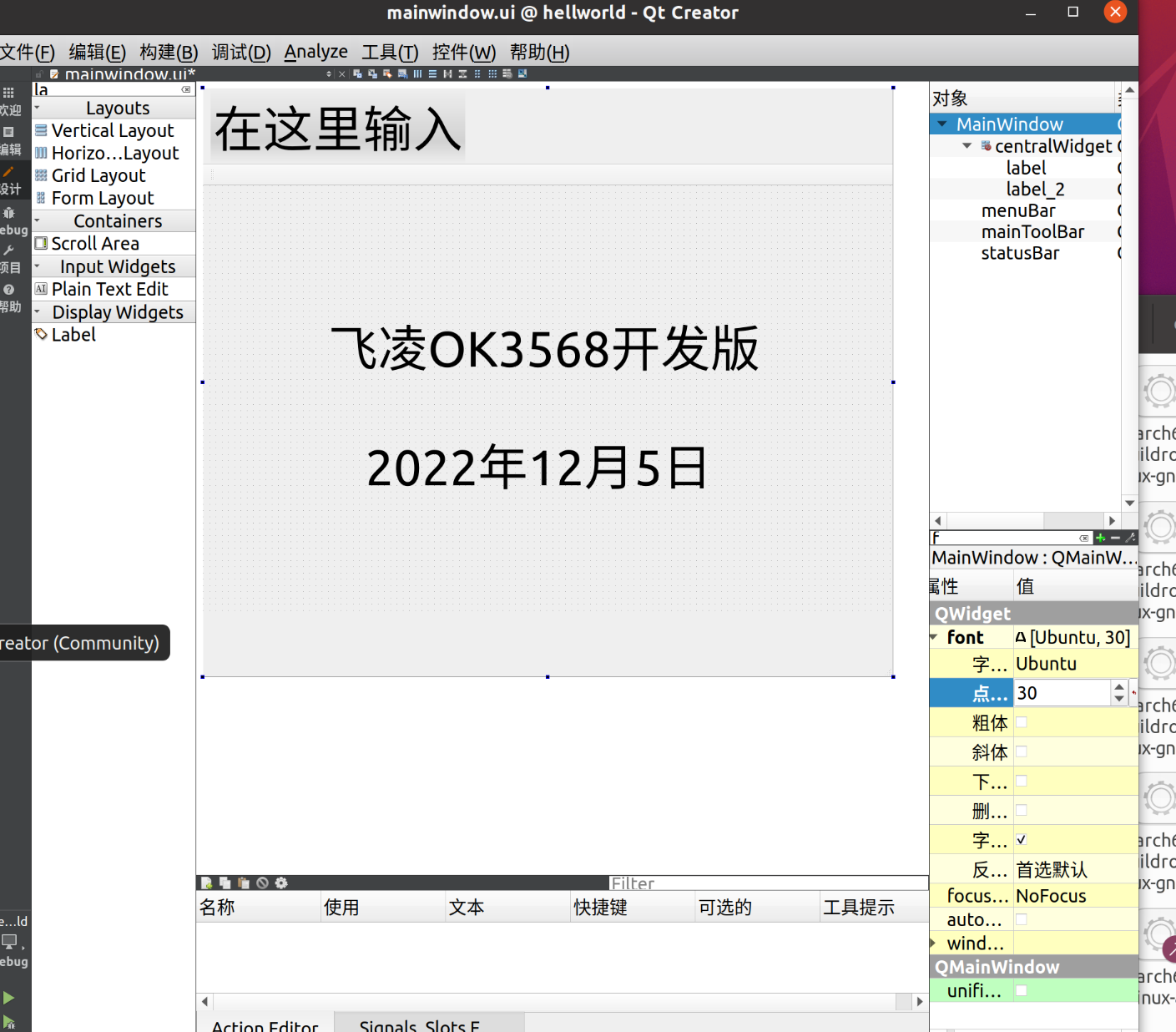The height and width of the screenshot is (1032, 1176).
Task: Open property editor wrench configure menu
Action: [x=1131, y=538]
